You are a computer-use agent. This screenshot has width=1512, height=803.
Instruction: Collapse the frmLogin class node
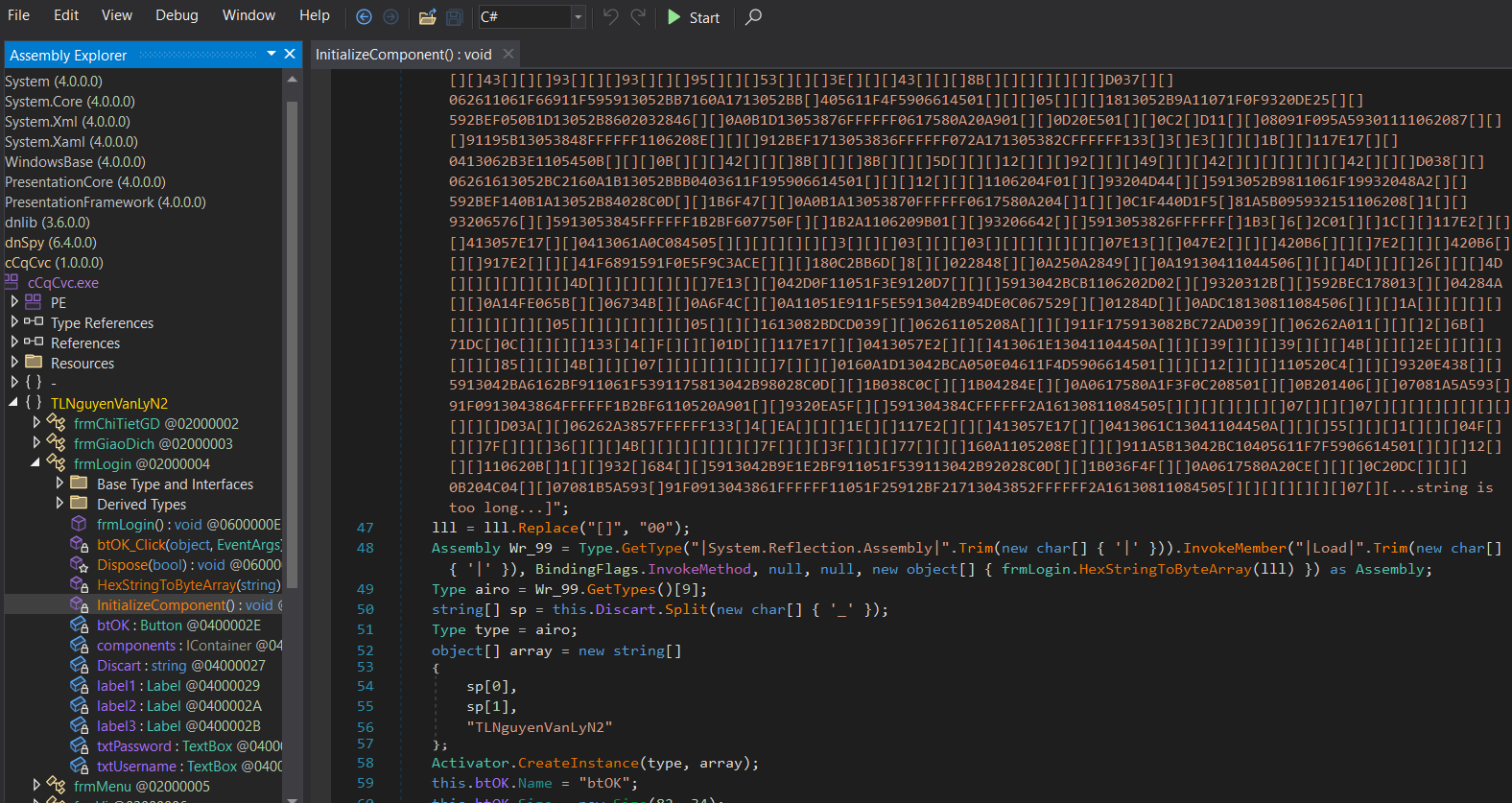pyautogui.click(x=36, y=463)
